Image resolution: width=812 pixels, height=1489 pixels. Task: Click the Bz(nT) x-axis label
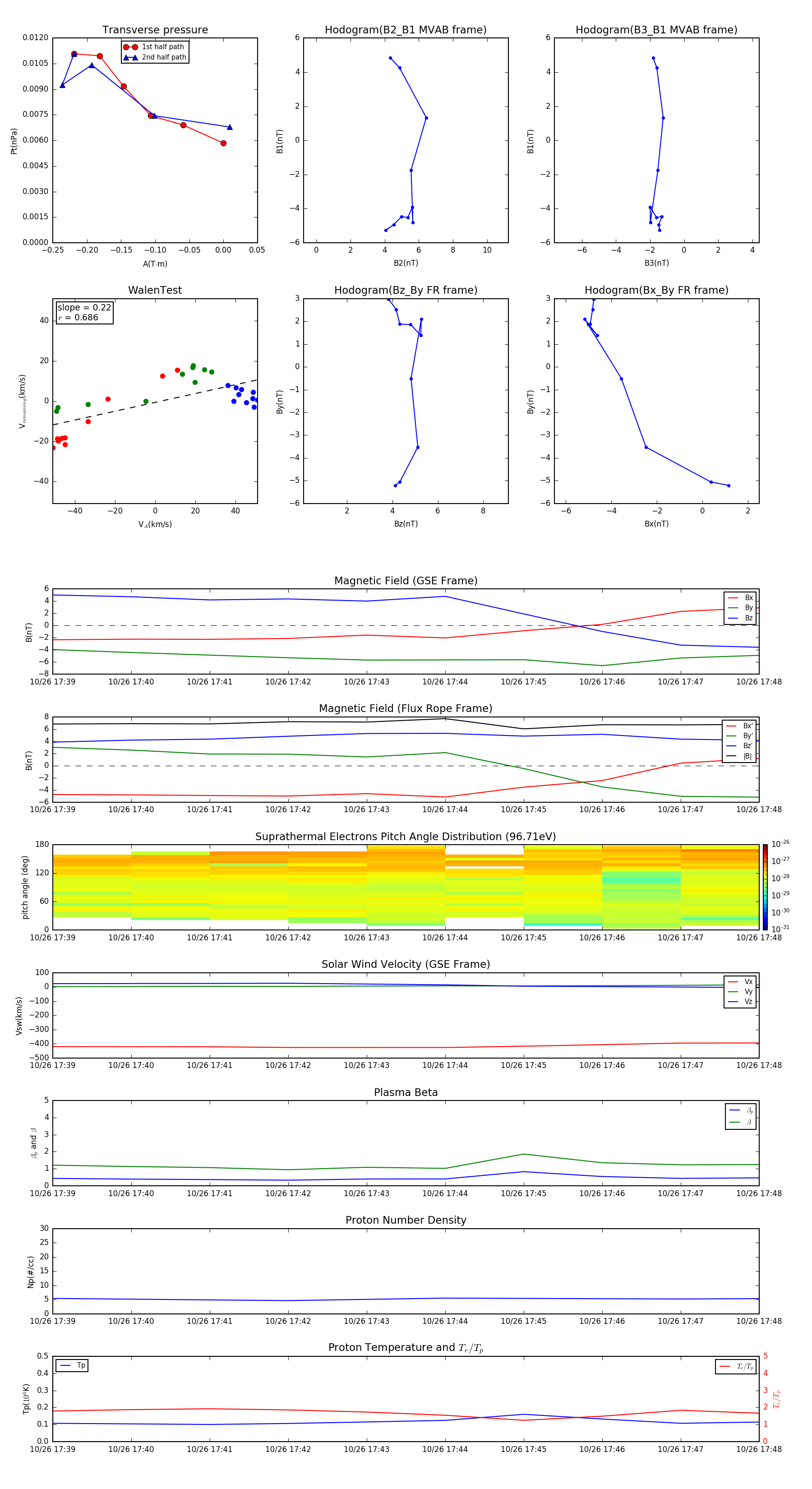pos(406,524)
